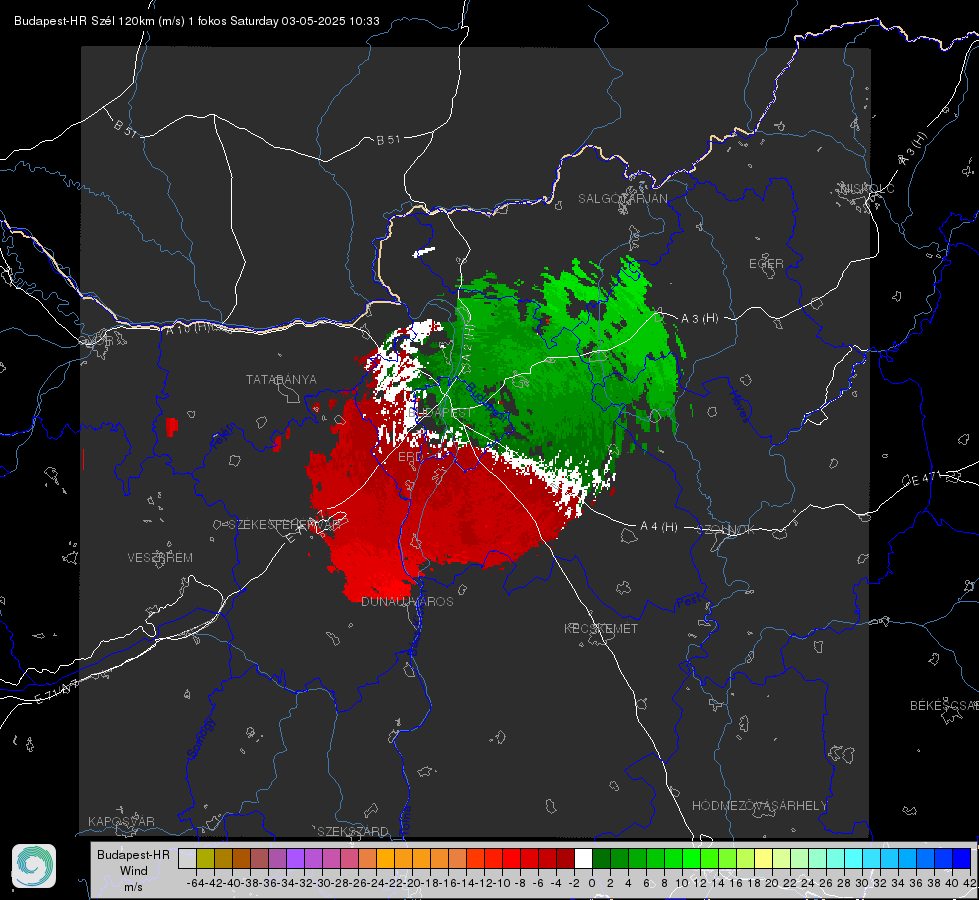Click the blue 'Heves' county label
Screen dimensions: 979x900
point(739,407)
